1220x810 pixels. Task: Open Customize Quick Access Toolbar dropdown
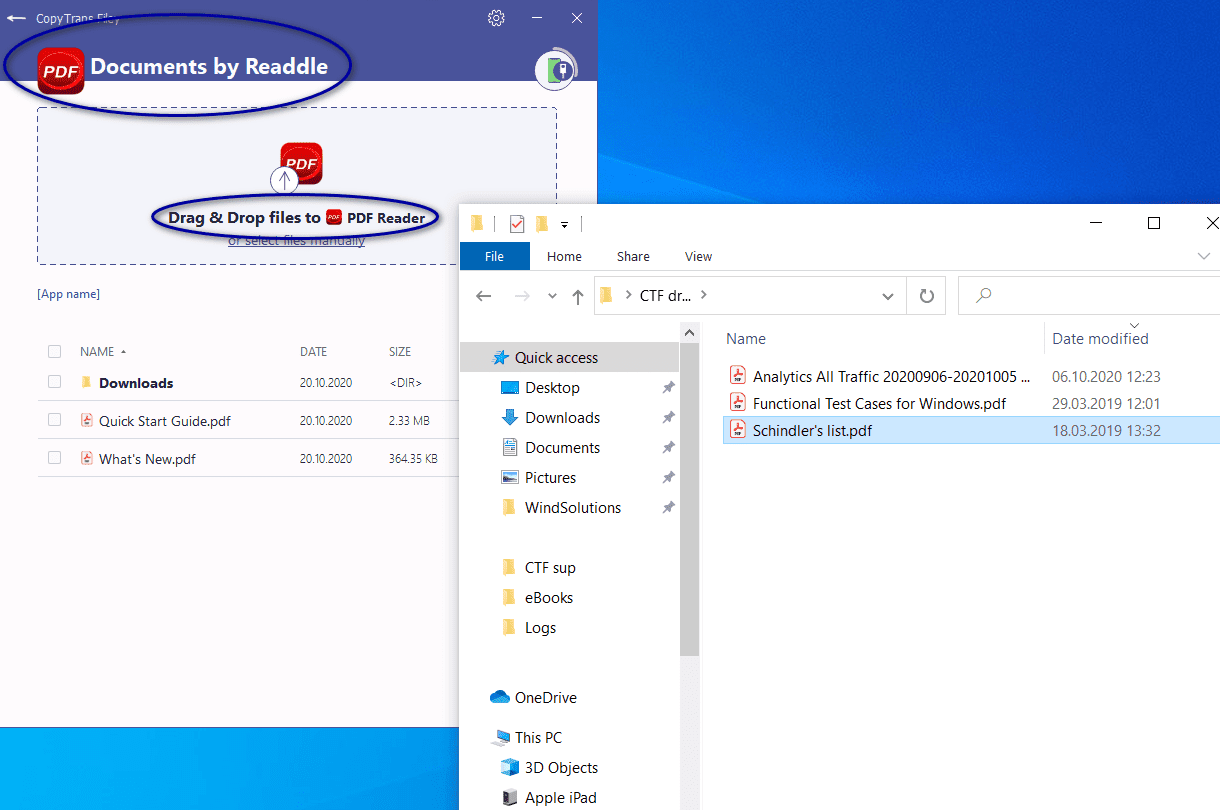(565, 224)
